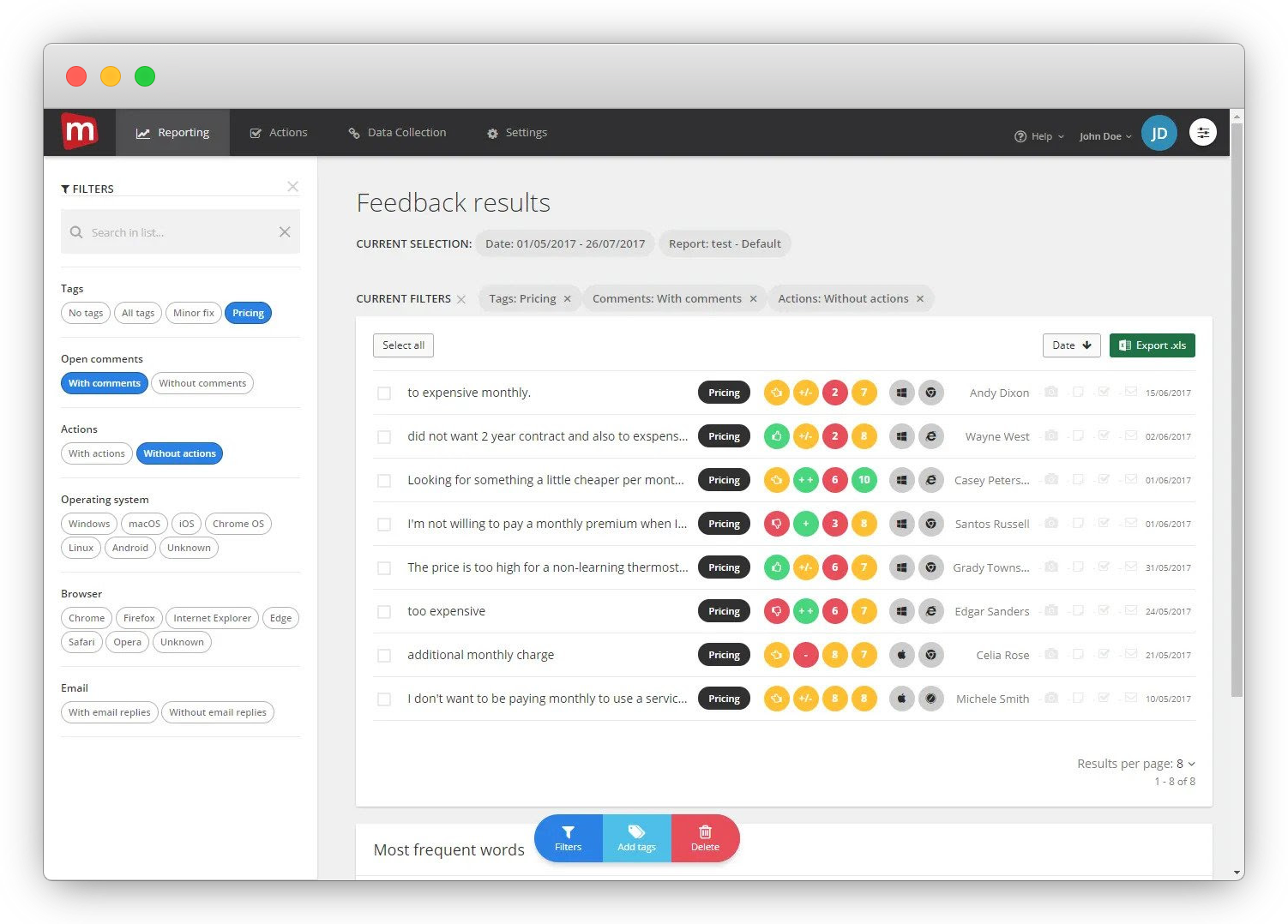Select the Chrome browser icon on Santos Russell's row

click(x=931, y=523)
